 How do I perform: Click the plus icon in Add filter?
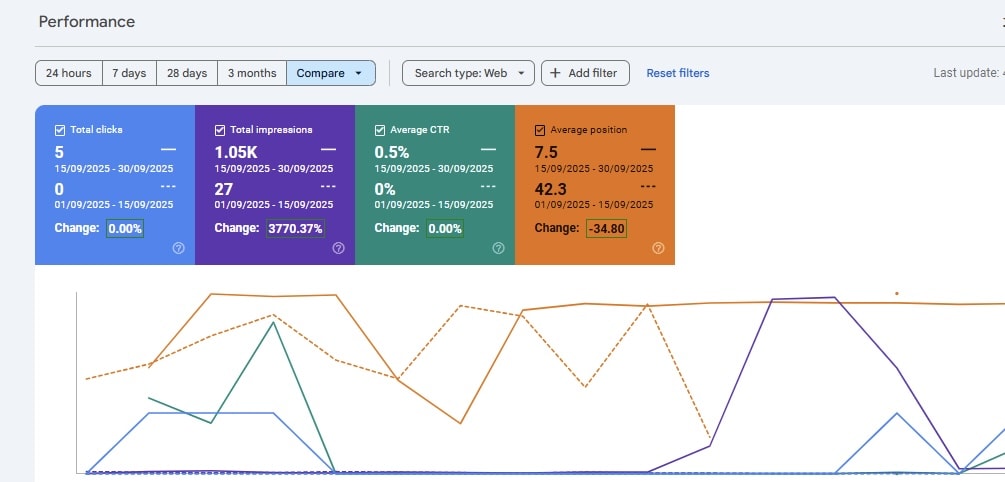(x=555, y=73)
